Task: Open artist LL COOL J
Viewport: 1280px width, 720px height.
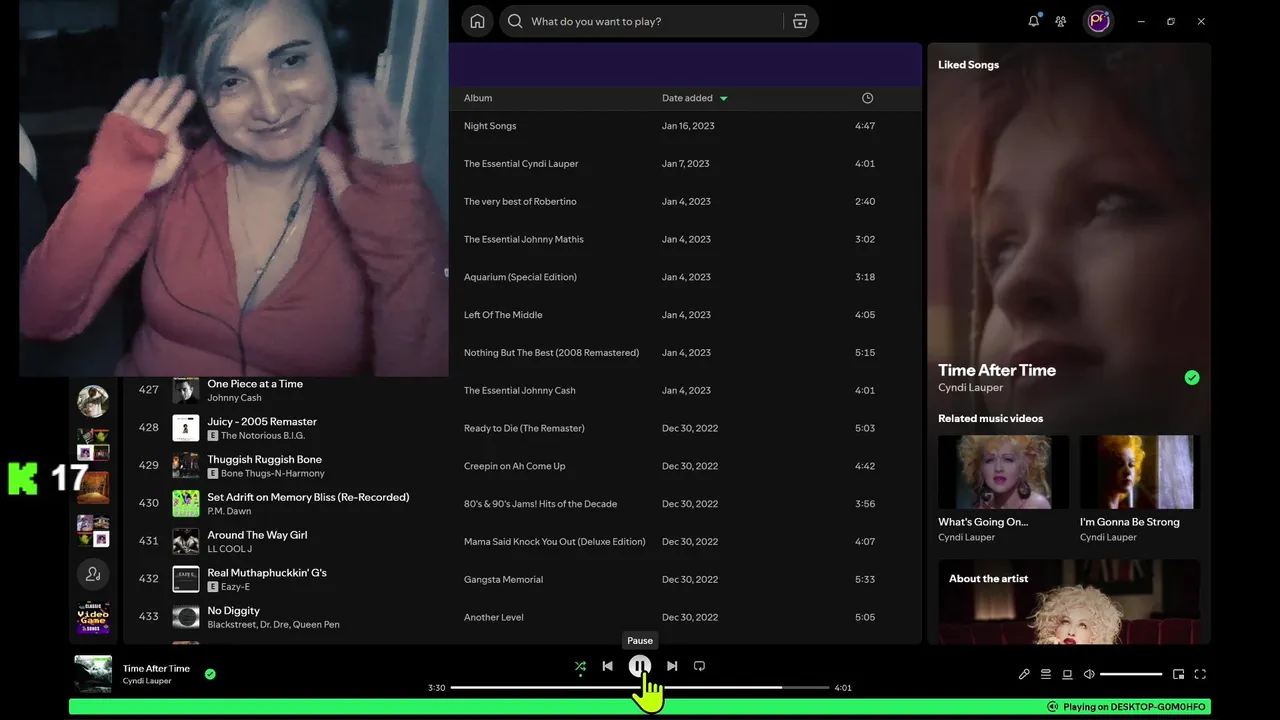Action: pyautogui.click(x=230, y=549)
